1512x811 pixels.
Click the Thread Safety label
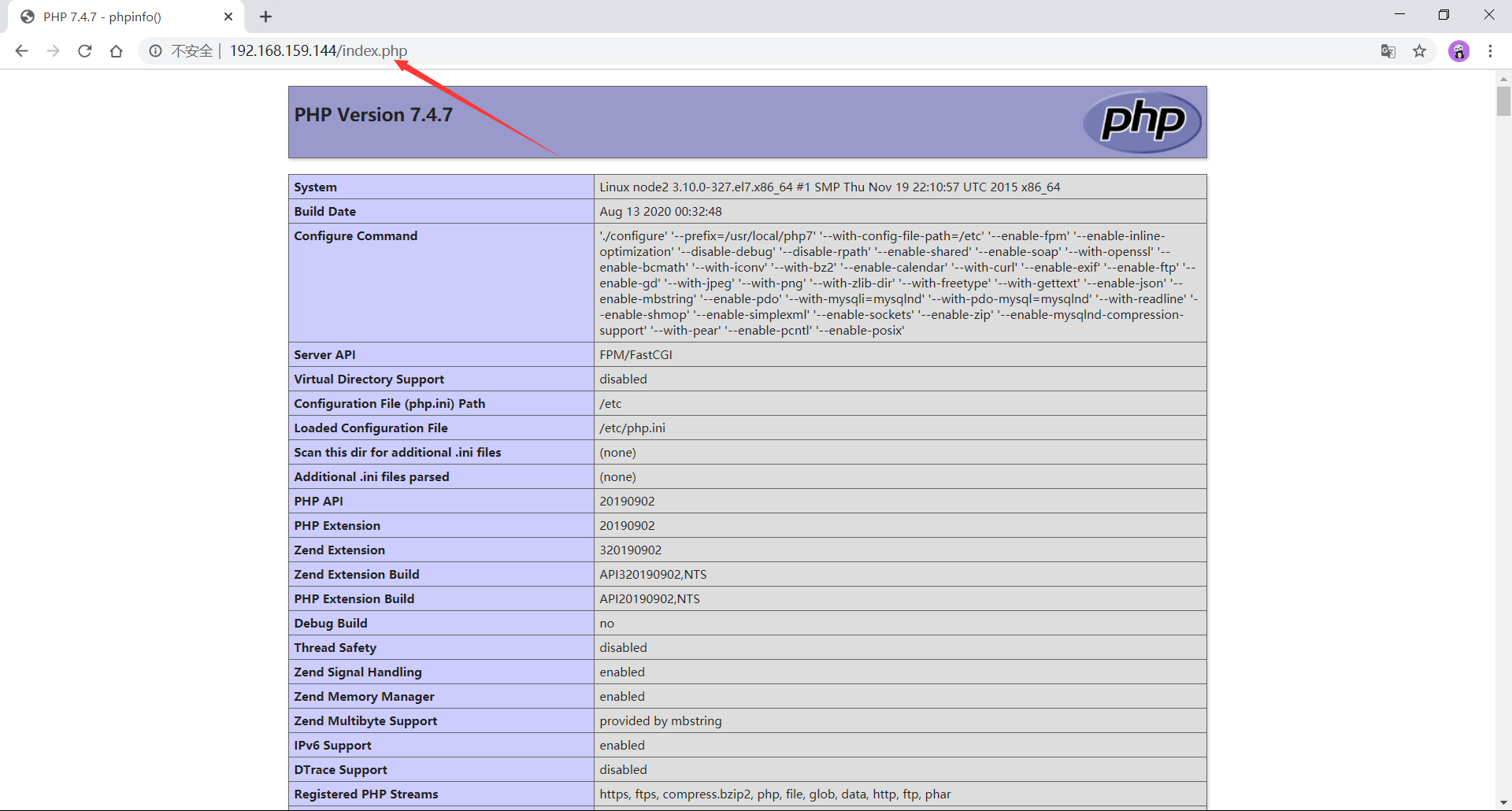[x=335, y=648]
